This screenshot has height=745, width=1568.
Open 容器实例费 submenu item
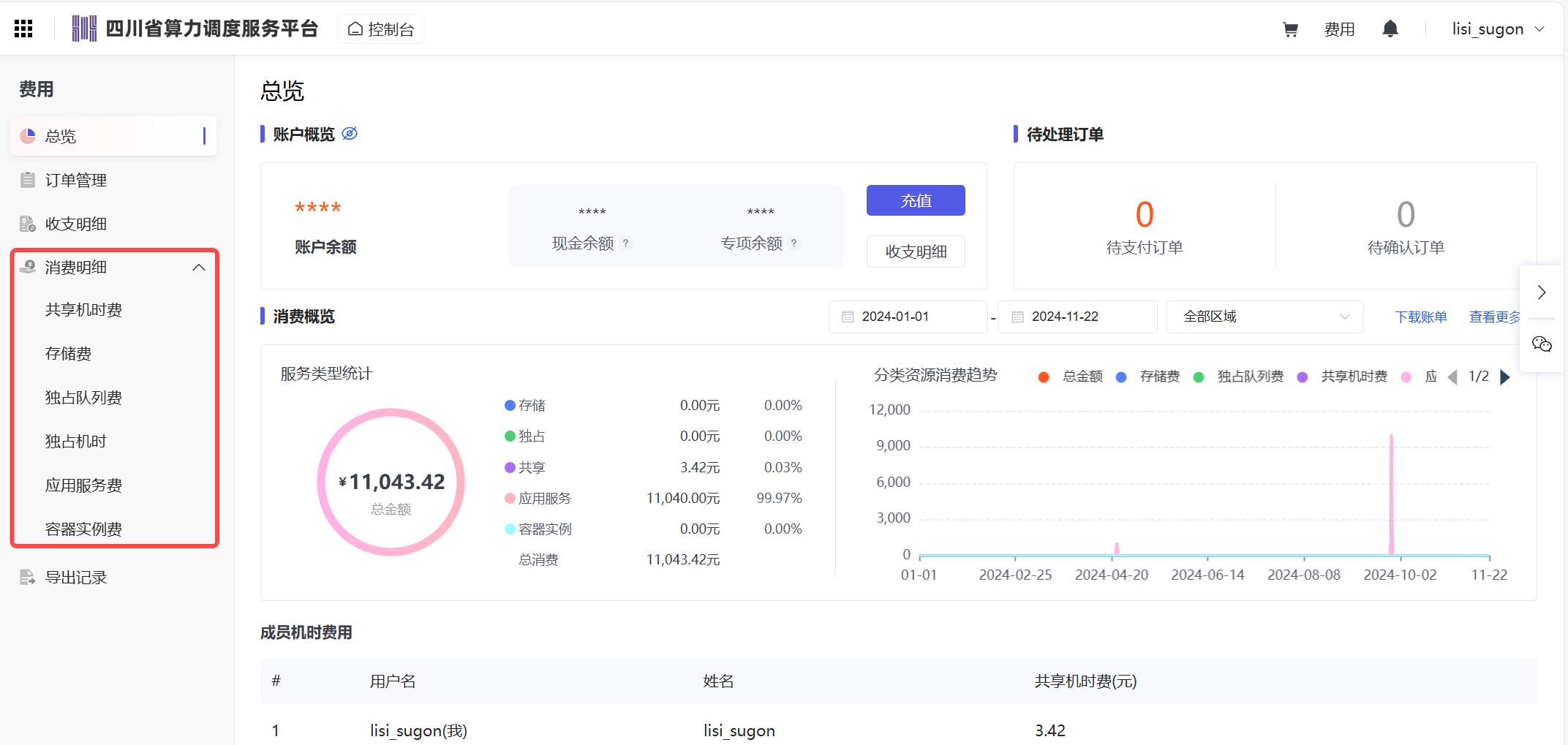click(83, 529)
